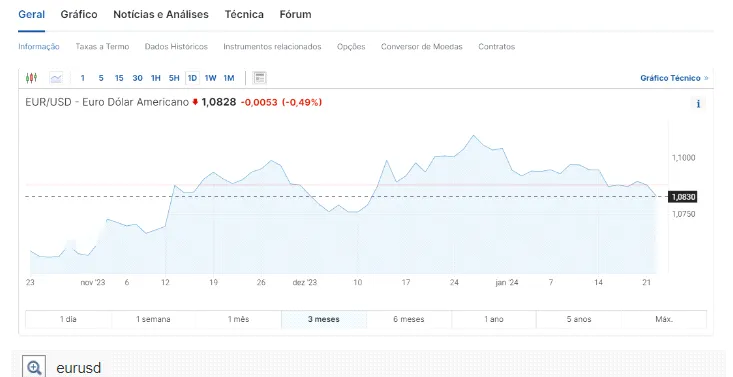Select the area chart type icon
Image resolution: width=733 pixels, height=377 pixels.
pyautogui.click(x=56, y=78)
